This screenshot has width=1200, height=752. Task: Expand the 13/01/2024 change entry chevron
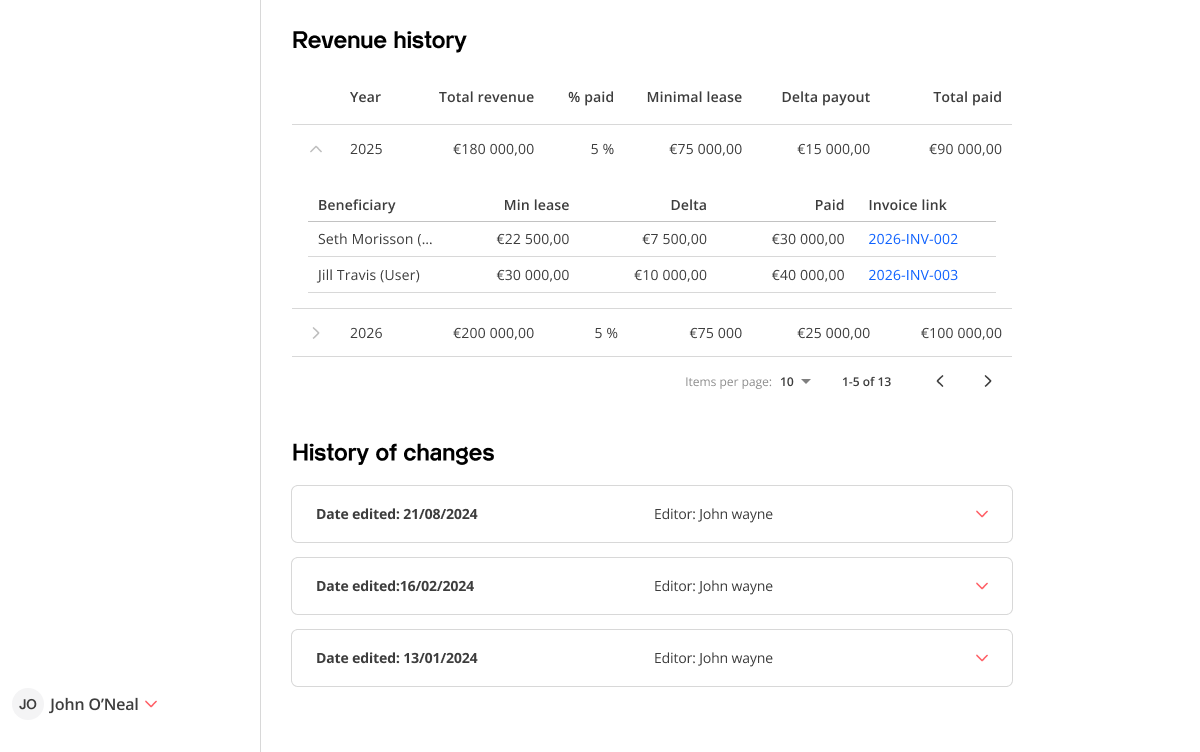coord(981,658)
